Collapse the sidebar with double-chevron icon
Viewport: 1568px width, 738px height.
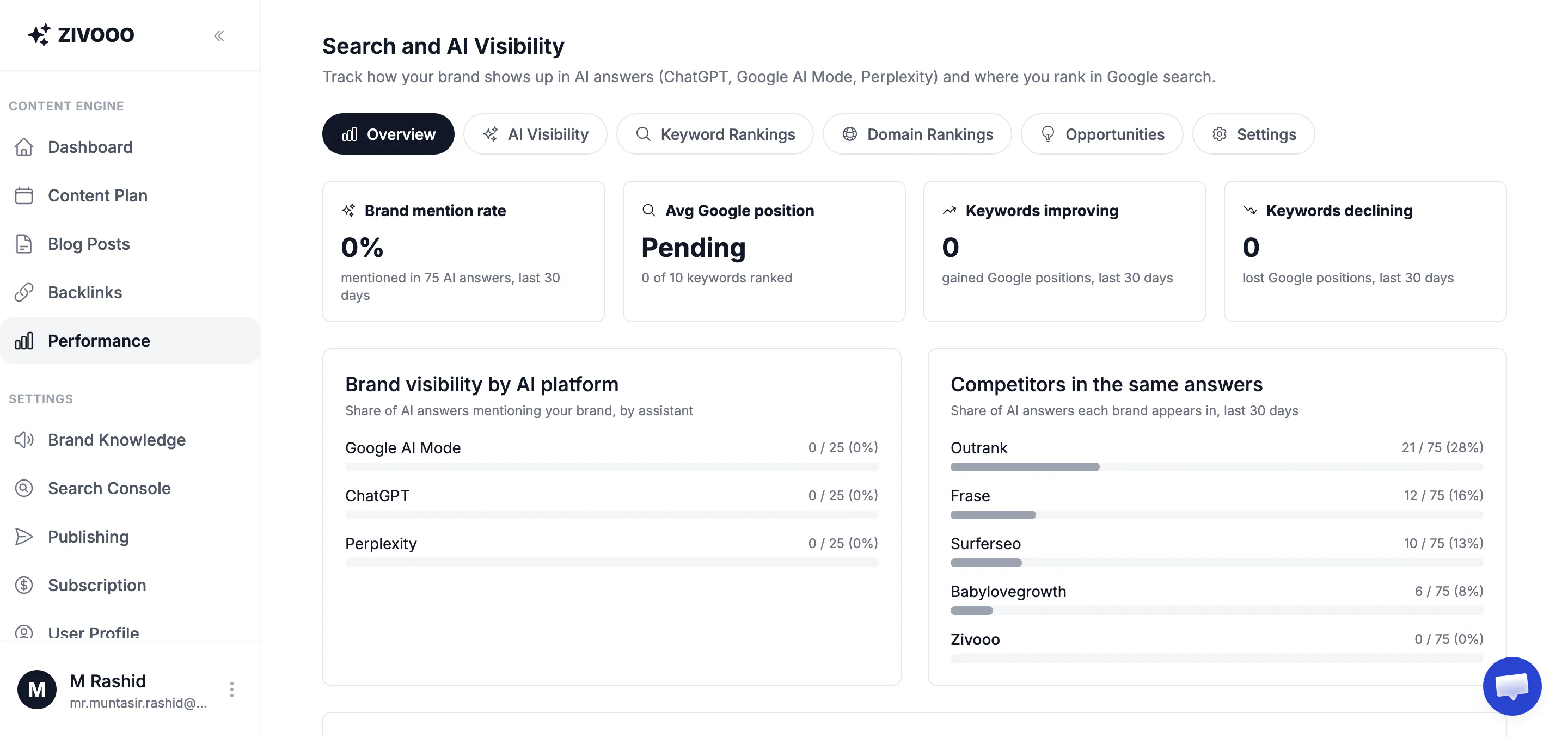(219, 36)
